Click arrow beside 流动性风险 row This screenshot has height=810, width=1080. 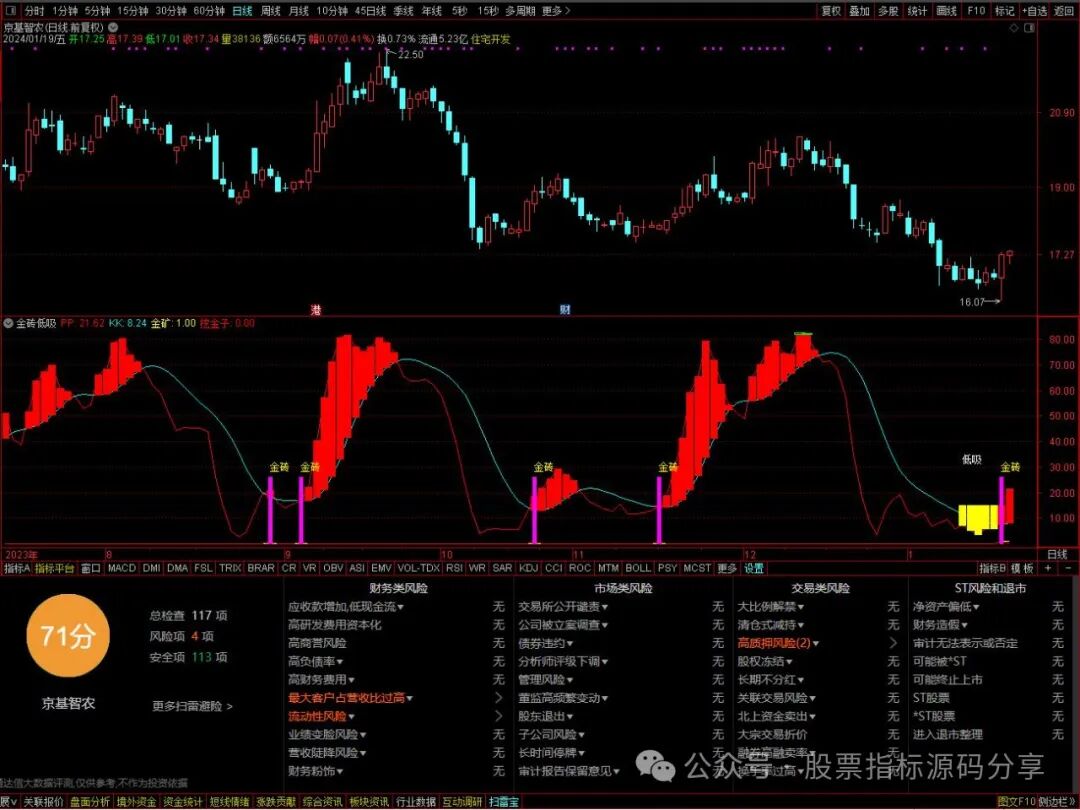coord(499,716)
